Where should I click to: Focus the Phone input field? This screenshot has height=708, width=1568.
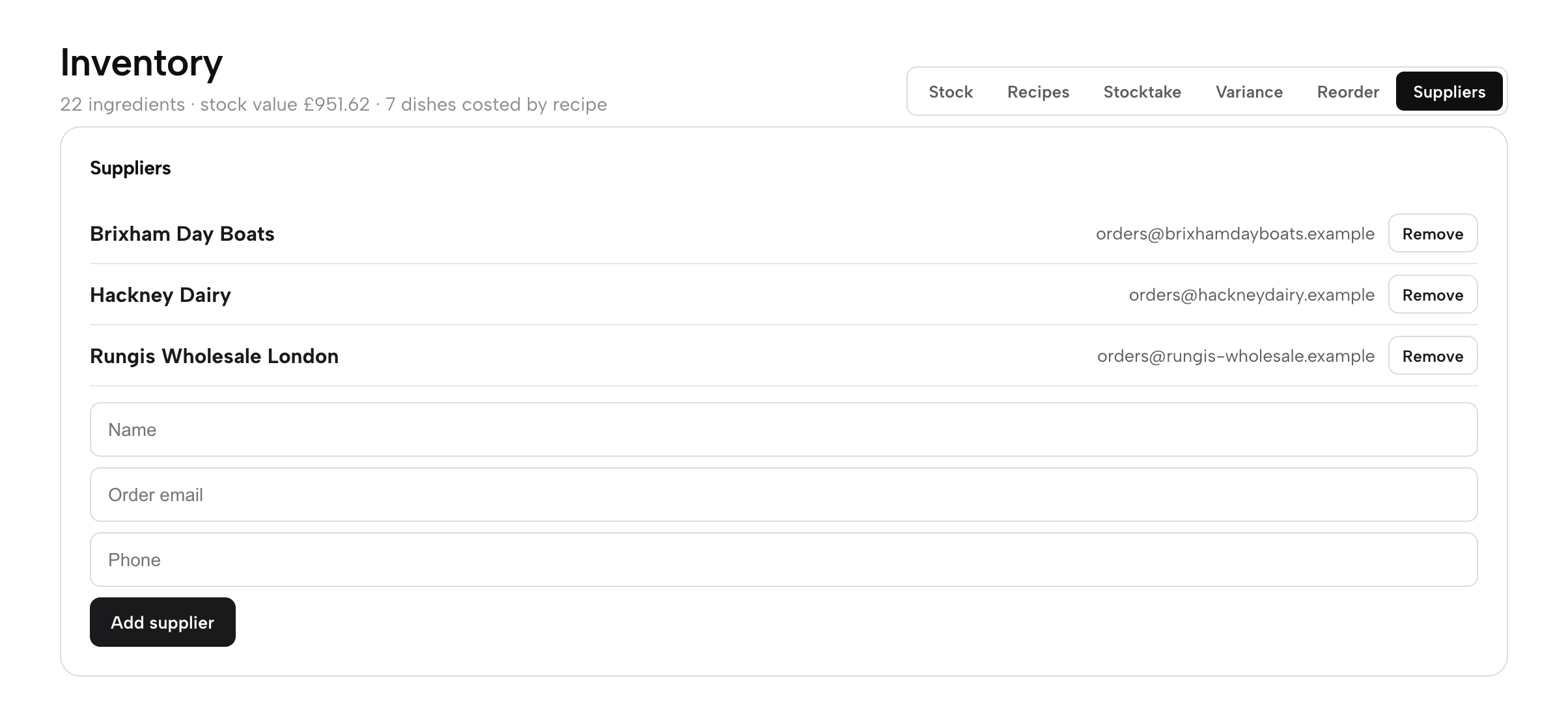click(x=783, y=560)
